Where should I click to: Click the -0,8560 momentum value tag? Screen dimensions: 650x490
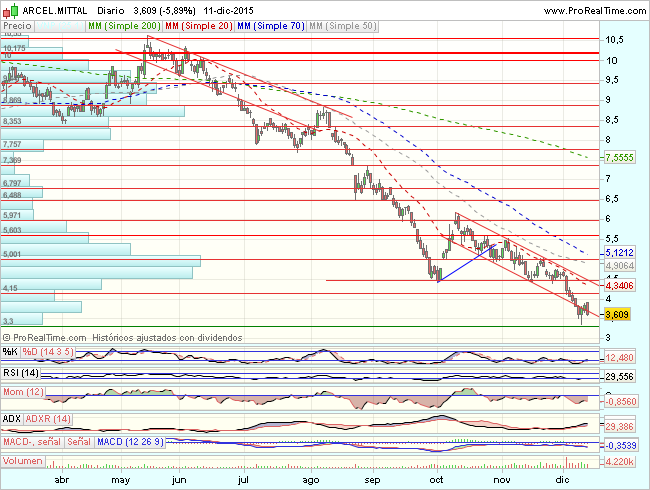621,402
